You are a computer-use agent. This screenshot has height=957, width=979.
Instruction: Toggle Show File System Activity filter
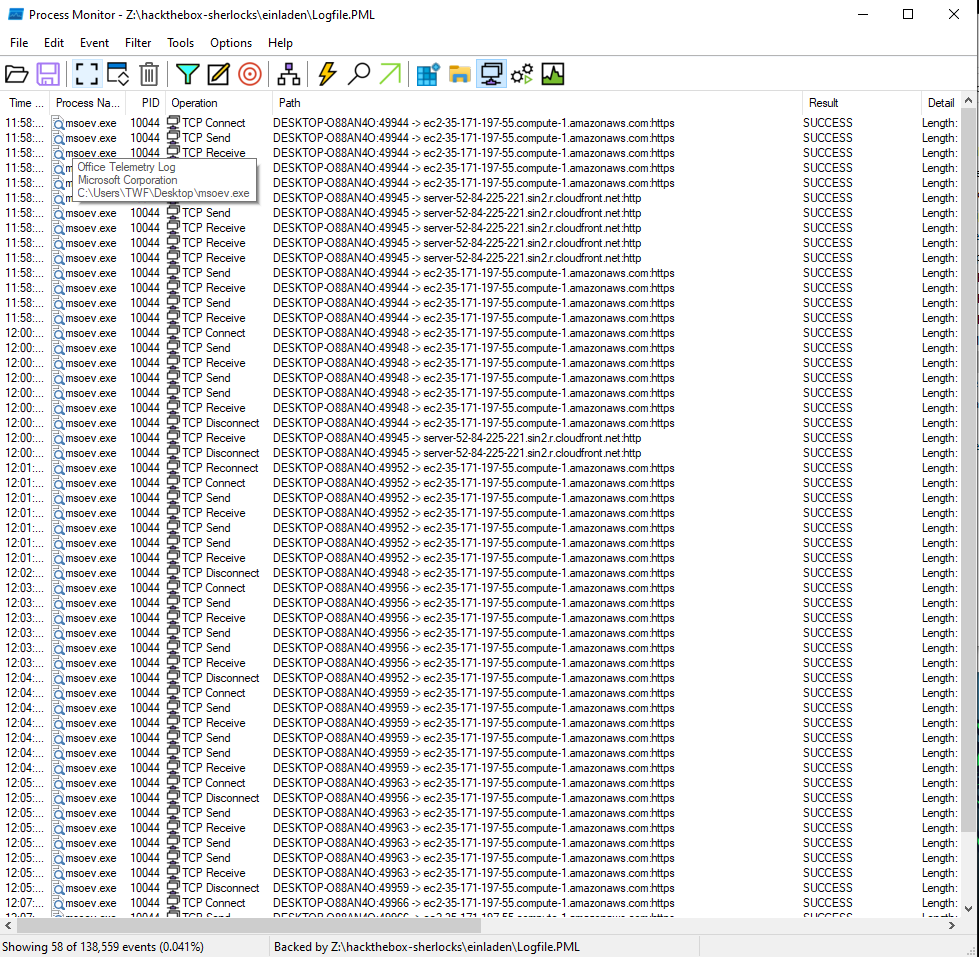pos(459,74)
